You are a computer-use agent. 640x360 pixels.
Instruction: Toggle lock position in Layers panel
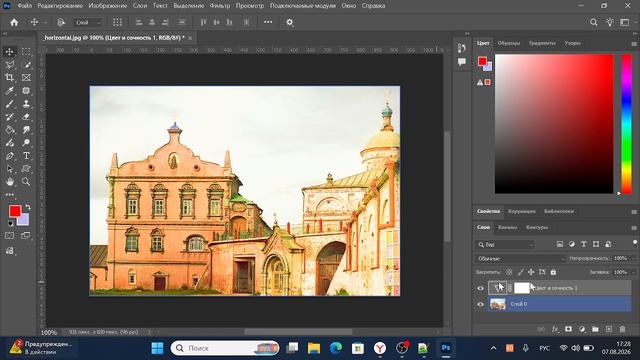531,272
